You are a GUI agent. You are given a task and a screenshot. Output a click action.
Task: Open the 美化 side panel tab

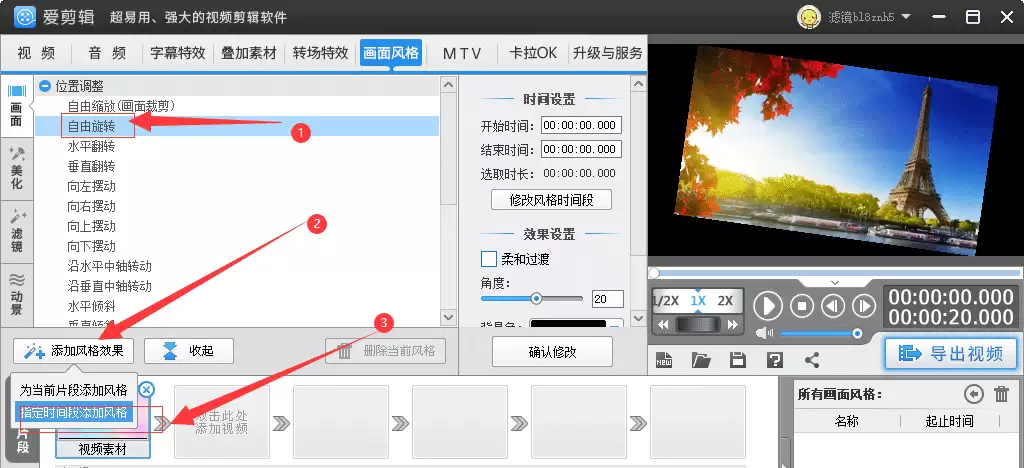(x=16, y=170)
